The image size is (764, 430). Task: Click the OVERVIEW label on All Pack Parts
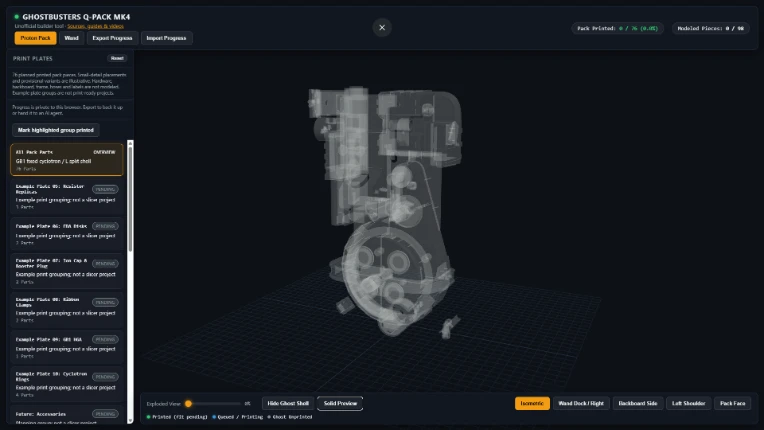[x=104, y=152]
